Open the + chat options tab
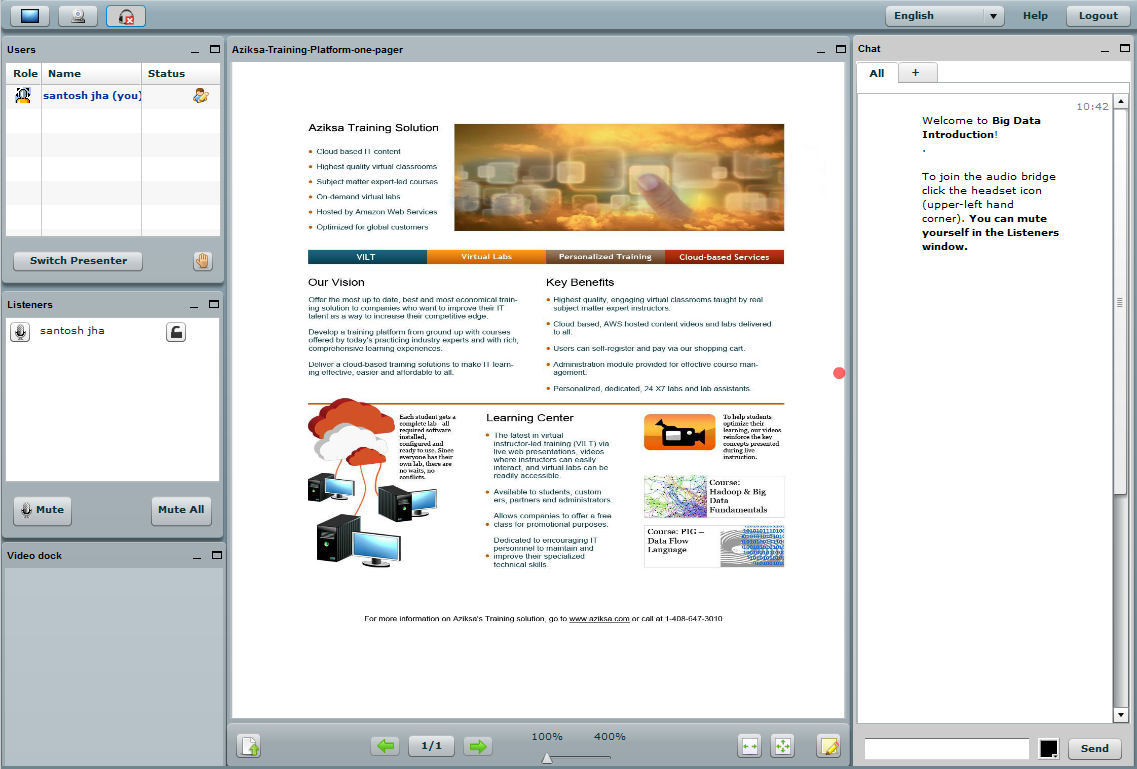The image size is (1137, 769). (916, 72)
